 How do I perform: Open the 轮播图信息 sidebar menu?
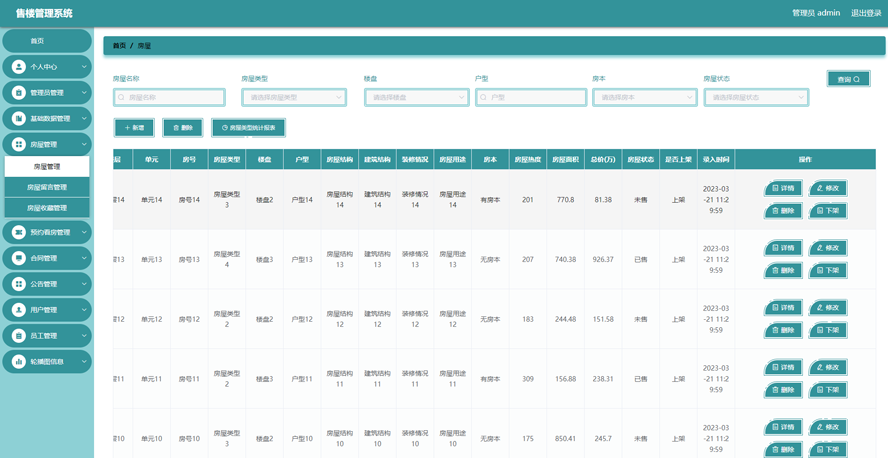(x=46, y=361)
